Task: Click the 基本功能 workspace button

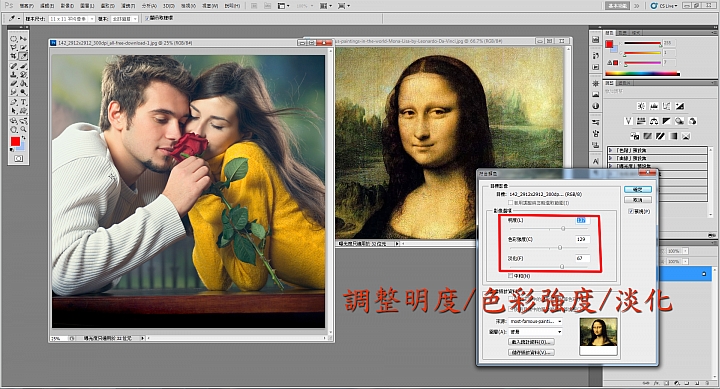Action: tap(617, 6)
